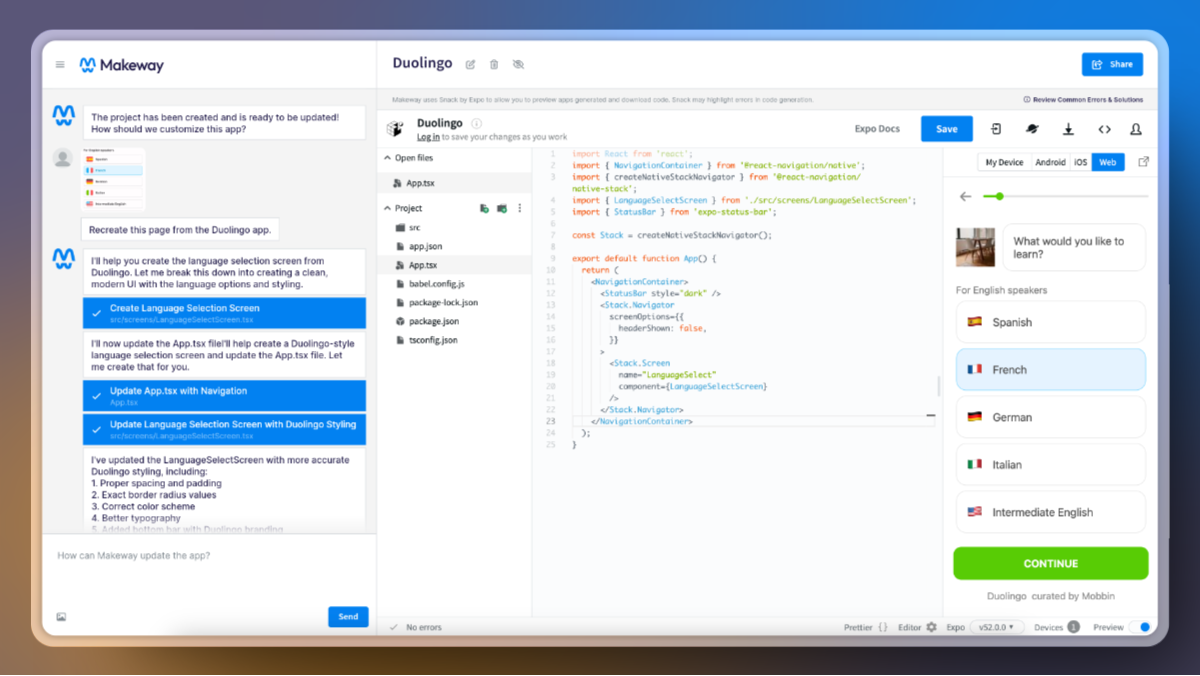Expand the src folder
Viewport: 1200px width, 676px height.
coord(455,227)
